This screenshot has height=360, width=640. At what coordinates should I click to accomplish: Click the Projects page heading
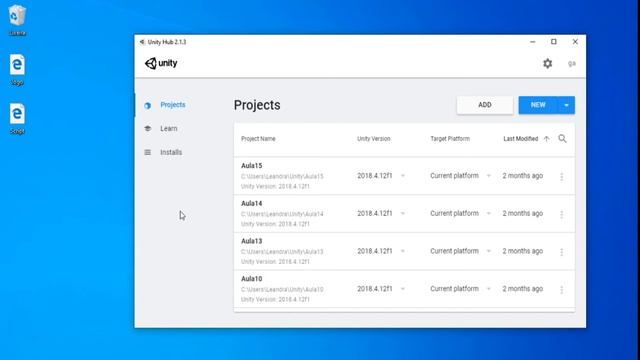click(257, 105)
